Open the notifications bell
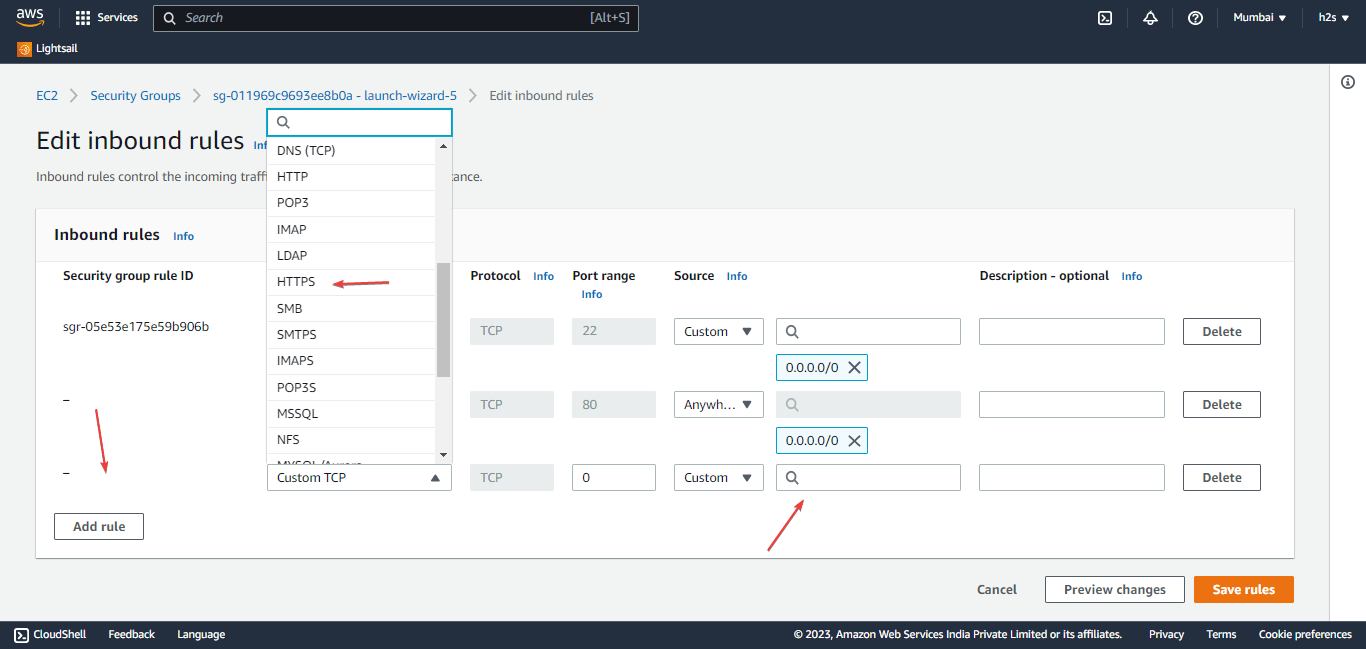1366x649 pixels. point(1150,18)
